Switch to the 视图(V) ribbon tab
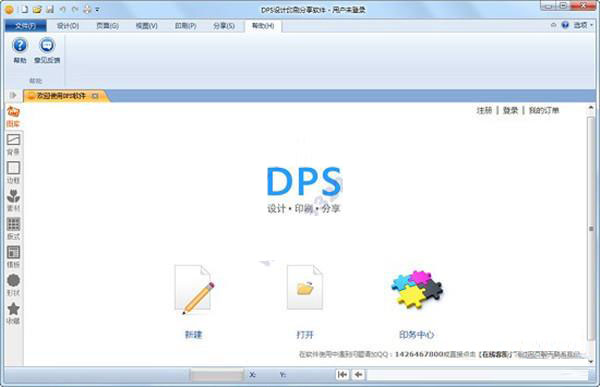This screenshot has height=387, width=600. [x=147, y=26]
